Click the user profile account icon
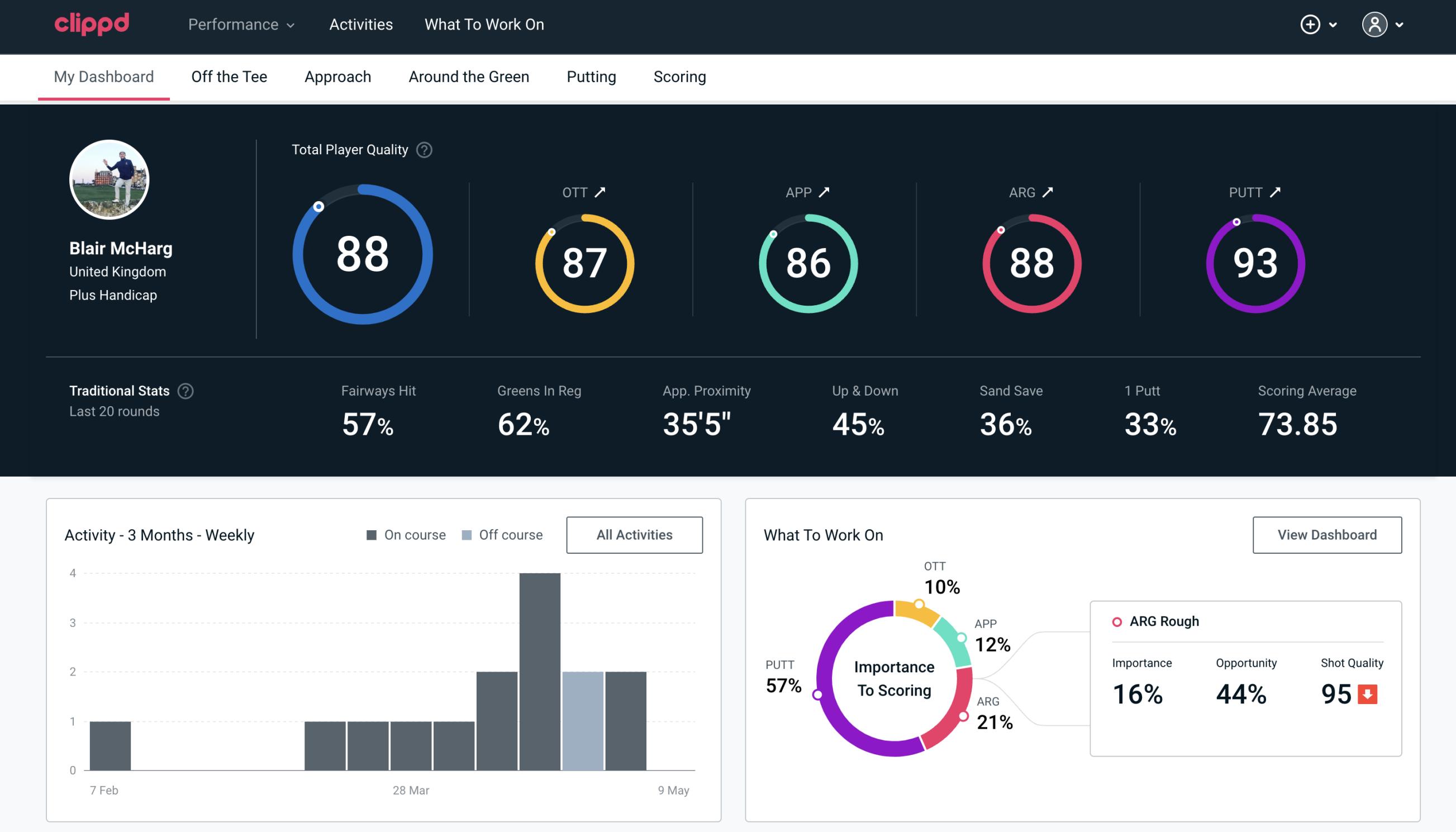Image resolution: width=1456 pixels, height=832 pixels. point(1374,25)
